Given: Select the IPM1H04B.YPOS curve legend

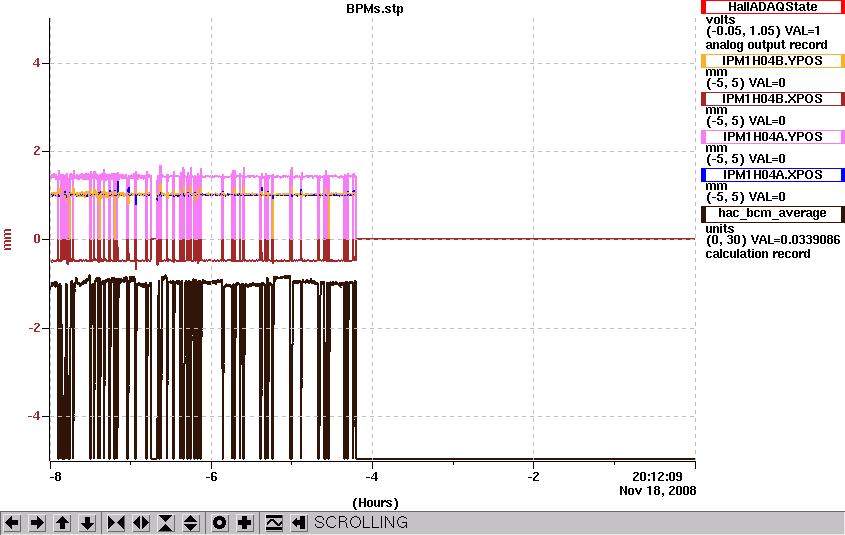Looking at the screenshot, I should coord(772,61).
